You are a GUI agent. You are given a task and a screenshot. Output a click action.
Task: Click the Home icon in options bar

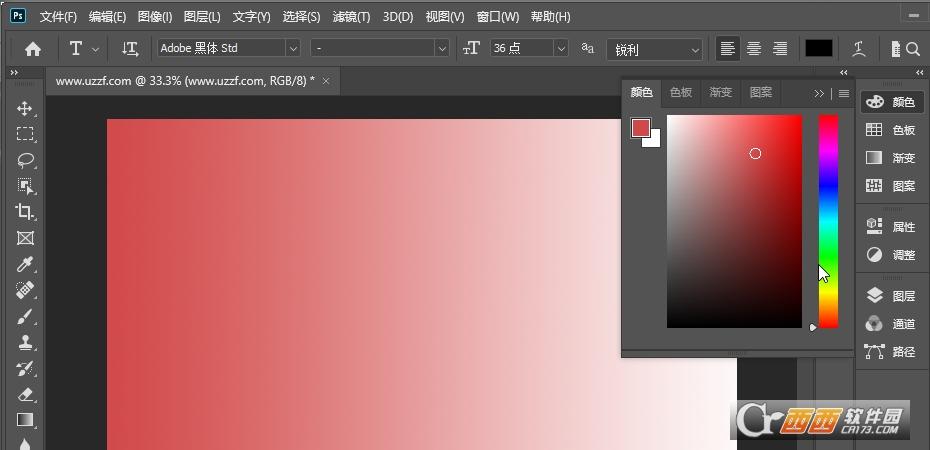tap(33, 48)
